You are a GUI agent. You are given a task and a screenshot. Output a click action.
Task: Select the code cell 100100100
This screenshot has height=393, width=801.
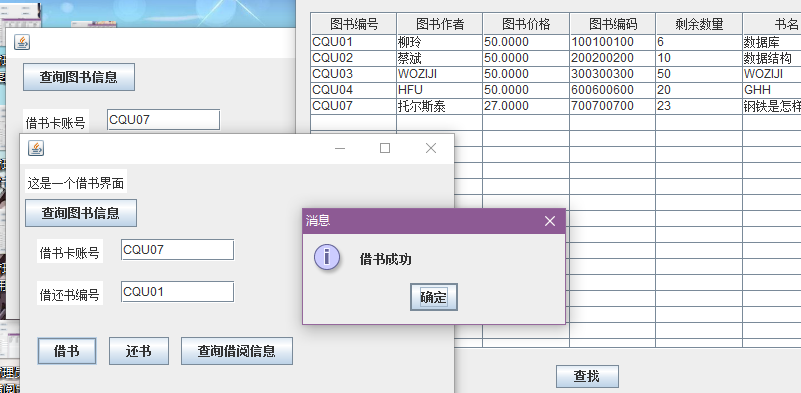coord(612,42)
